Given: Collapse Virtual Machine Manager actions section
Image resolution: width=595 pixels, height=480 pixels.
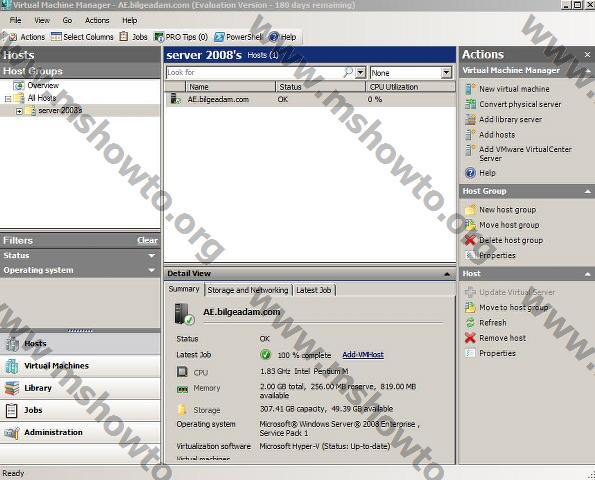Looking at the screenshot, I should tap(588, 71).
